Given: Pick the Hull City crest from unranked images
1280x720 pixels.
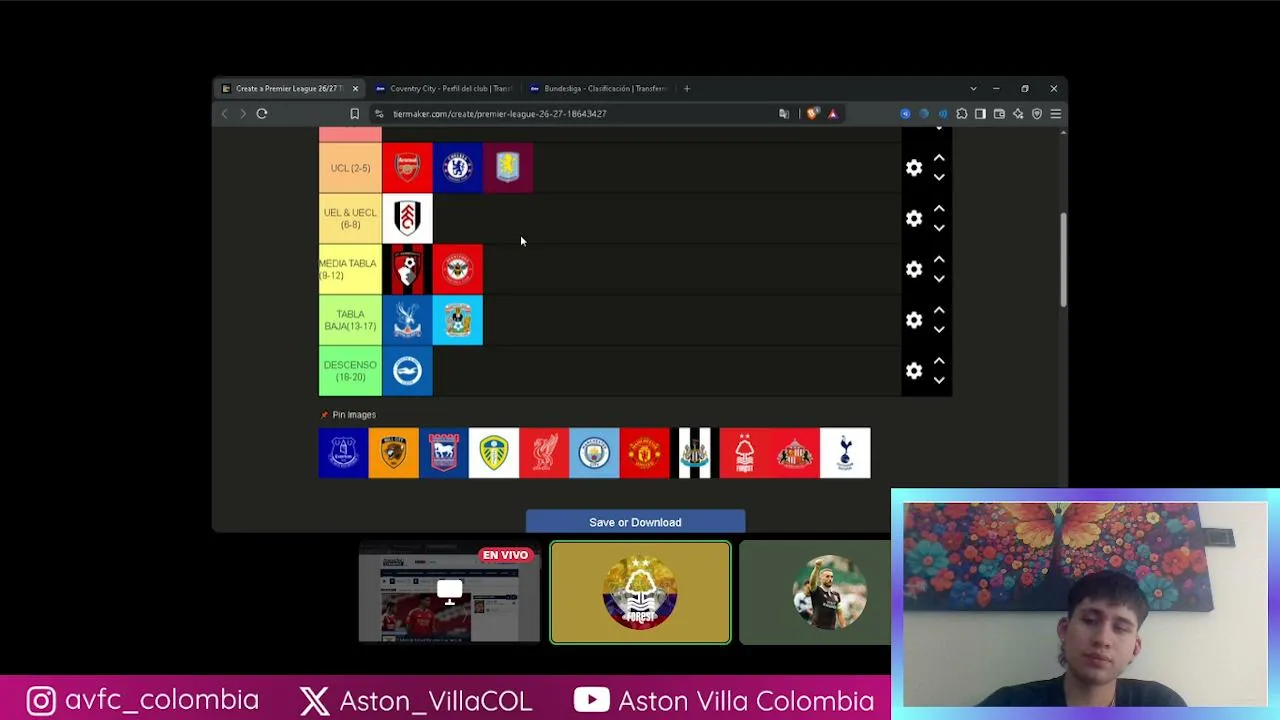Looking at the screenshot, I should tap(393, 453).
